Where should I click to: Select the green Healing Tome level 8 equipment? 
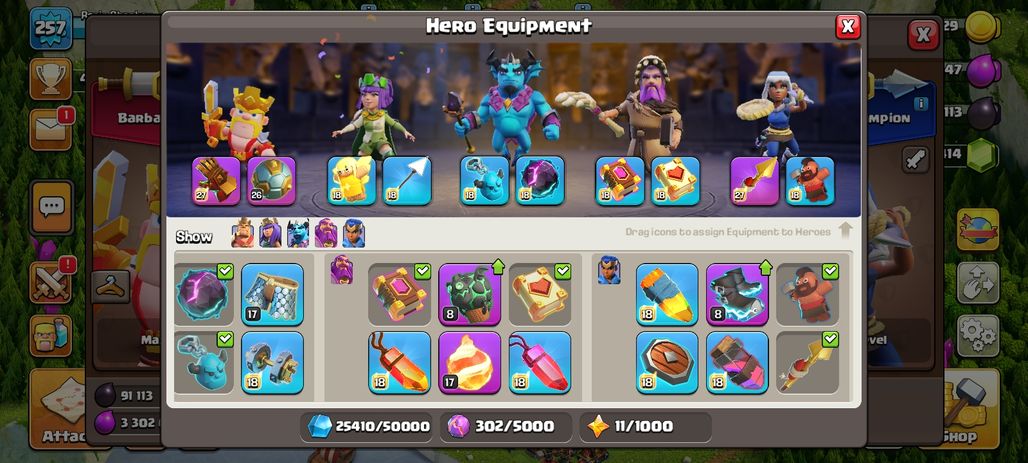point(469,294)
